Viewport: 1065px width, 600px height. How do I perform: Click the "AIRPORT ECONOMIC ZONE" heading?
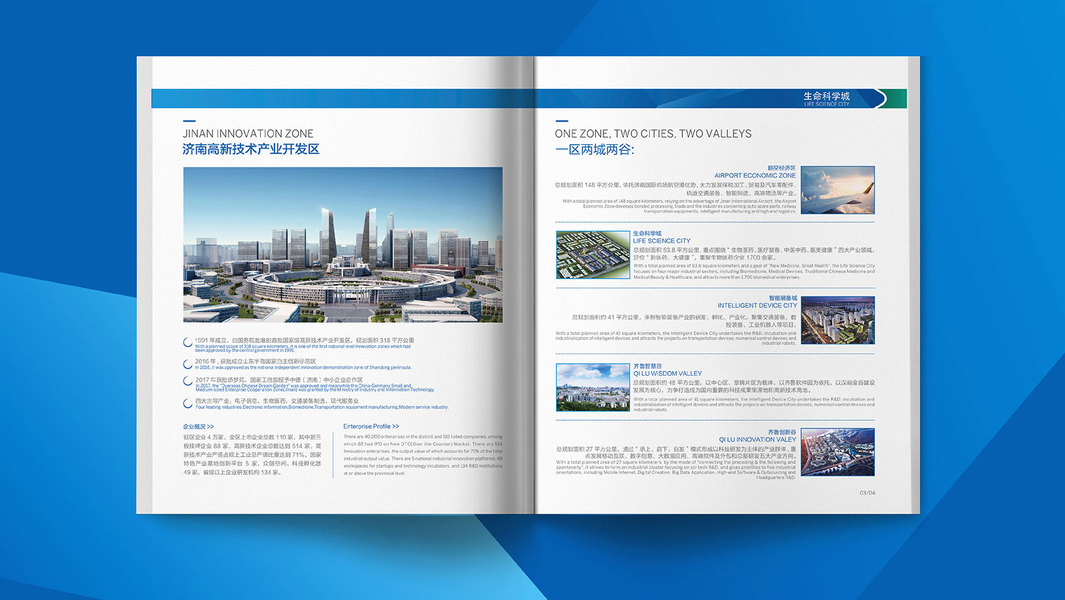point(755,175)
